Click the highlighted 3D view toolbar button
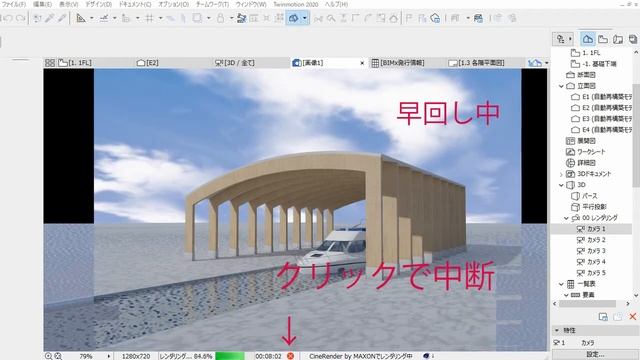The image size is (640, 360). click(294, 18)
